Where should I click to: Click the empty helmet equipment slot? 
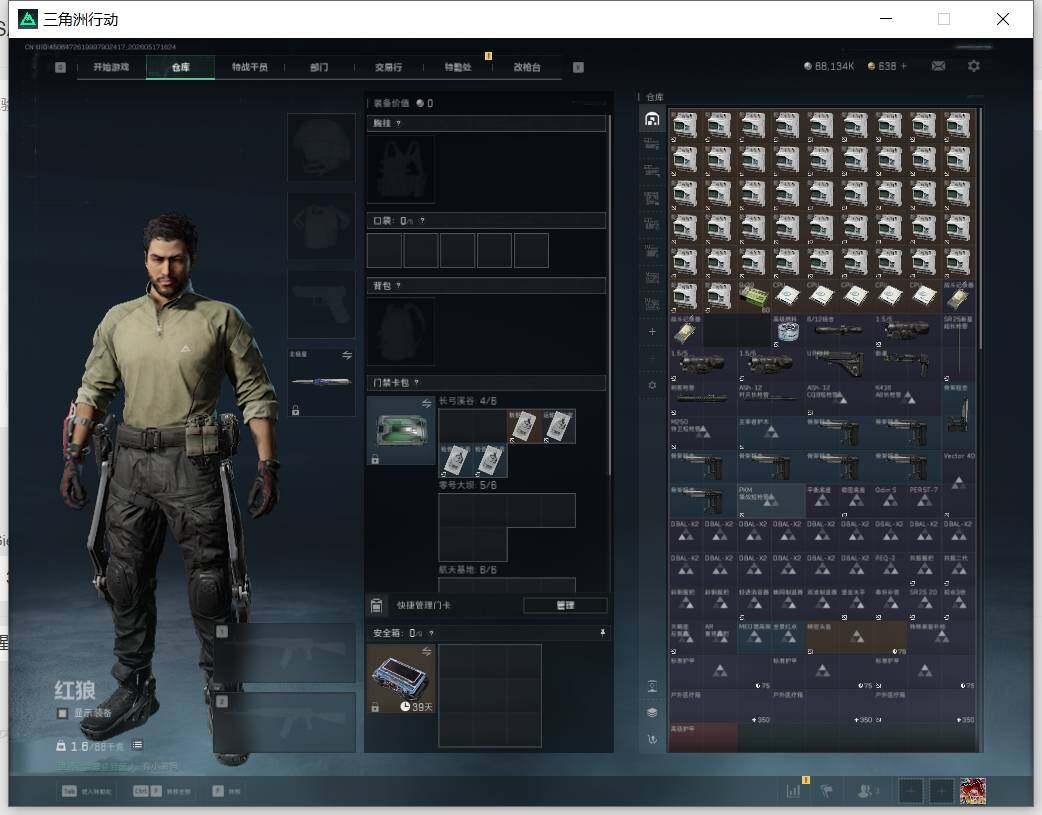321,147
